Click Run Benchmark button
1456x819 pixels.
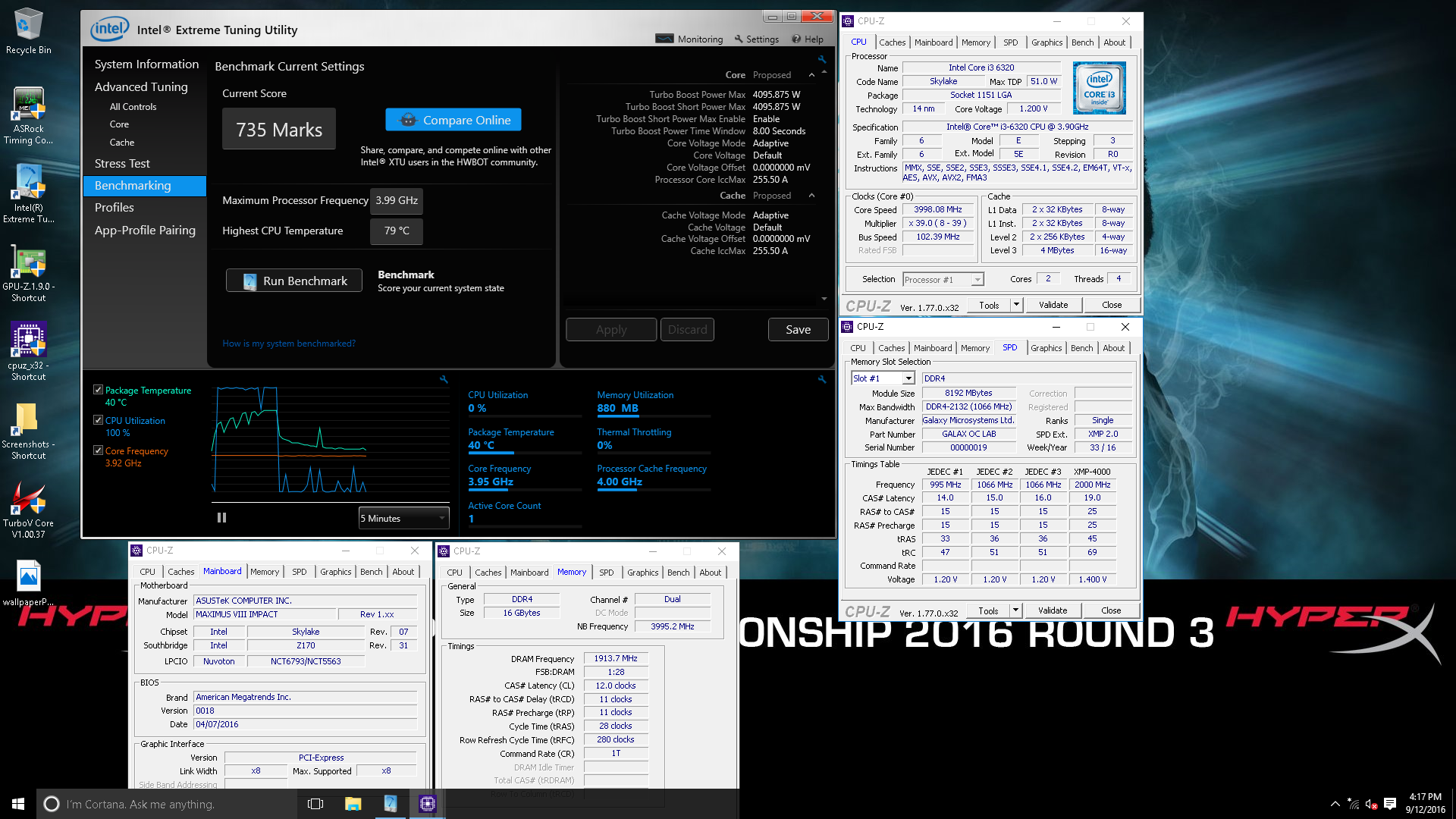coord(294,281)
